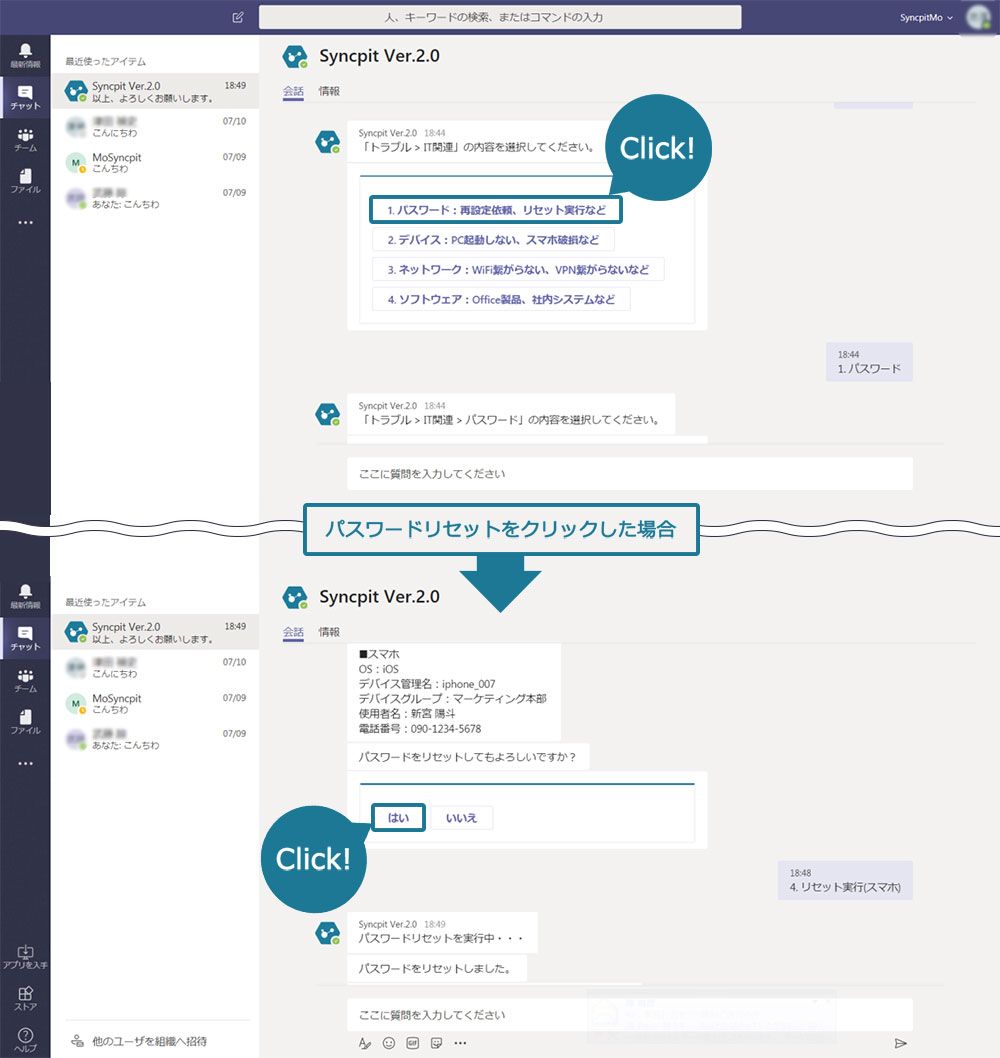The height and width of the screenshot is (1058, 1000).
Task: Open MoSyncpit chat in lower chat list
Action: (155, 704)
